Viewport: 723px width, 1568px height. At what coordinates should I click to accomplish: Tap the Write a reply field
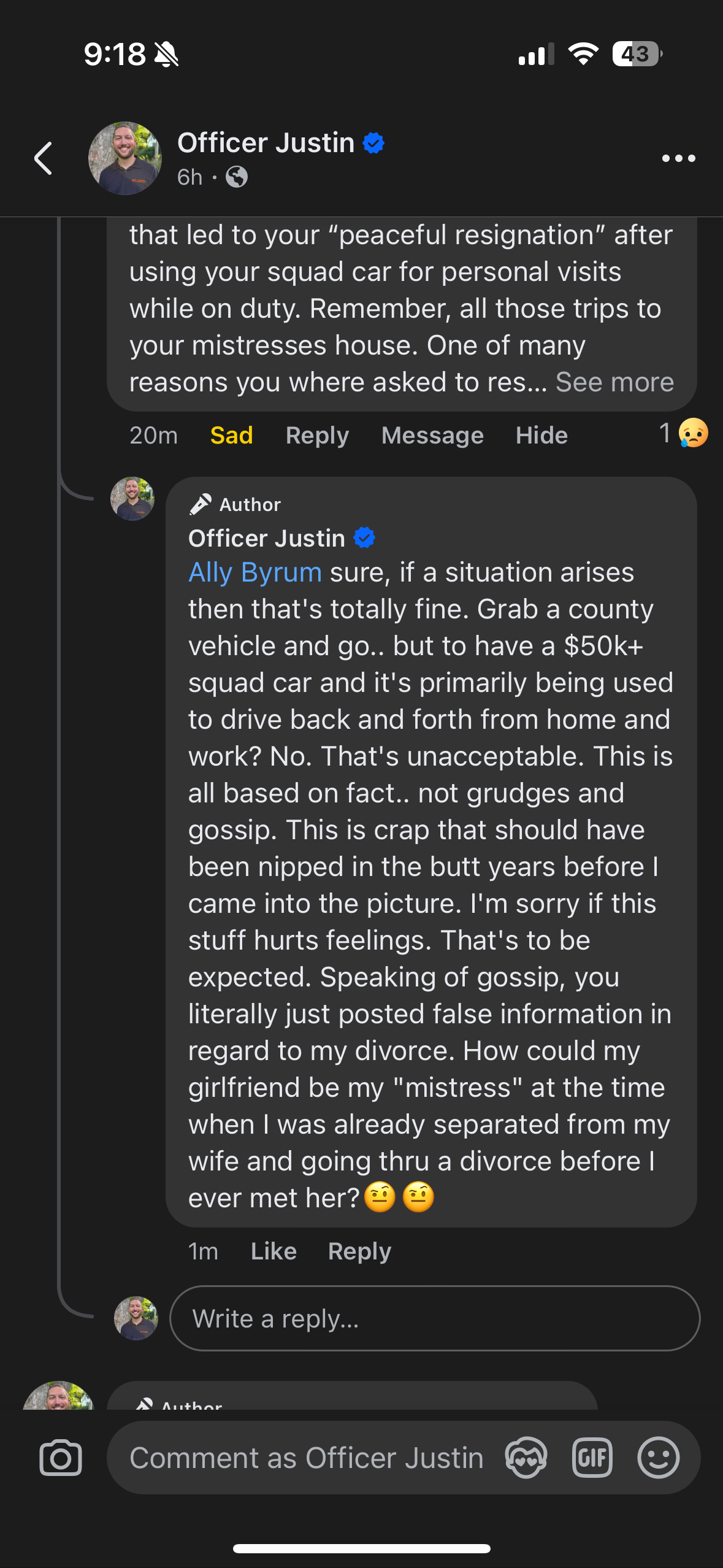click(x=435, y=1318)
